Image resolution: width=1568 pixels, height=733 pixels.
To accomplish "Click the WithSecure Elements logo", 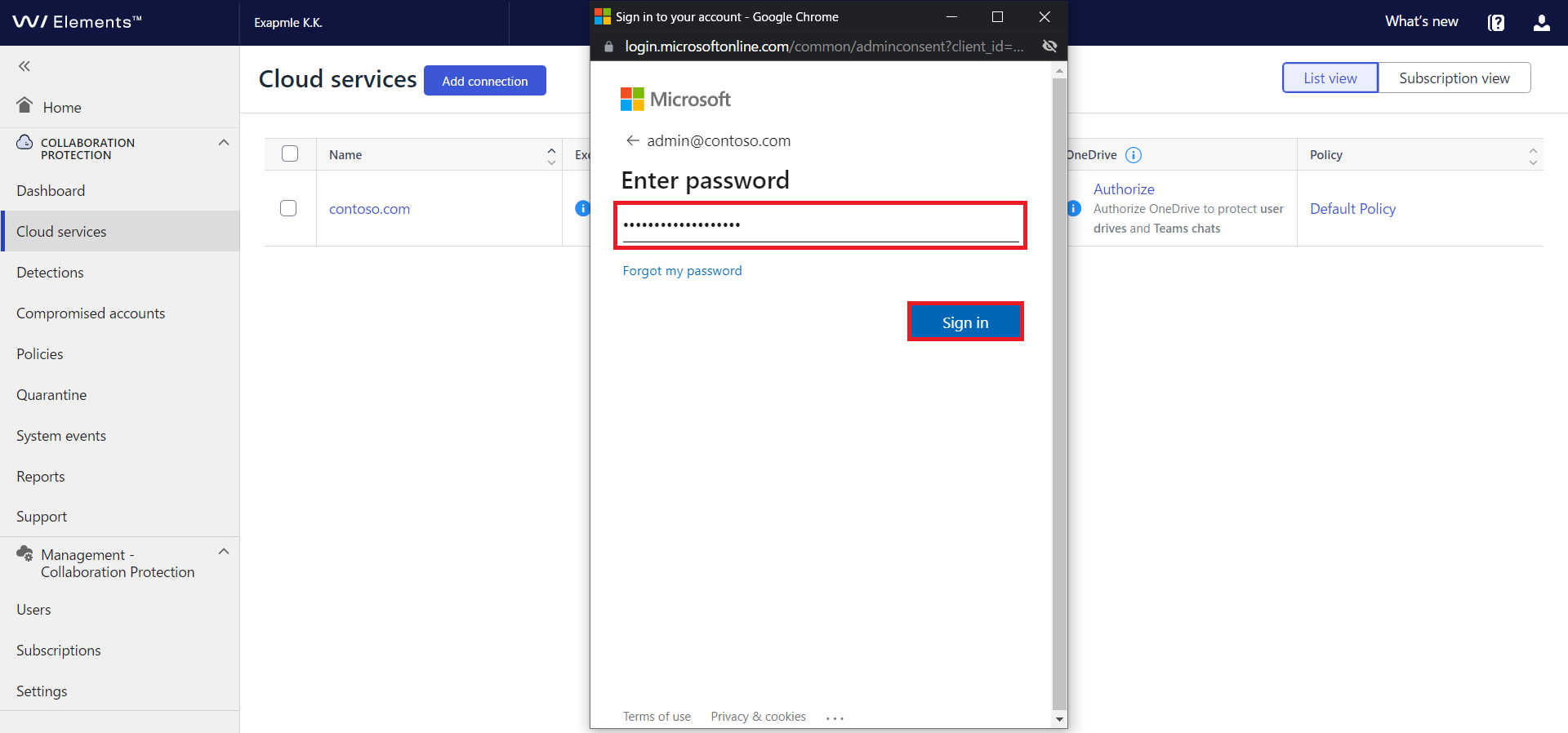I will (x=77, y=22).
